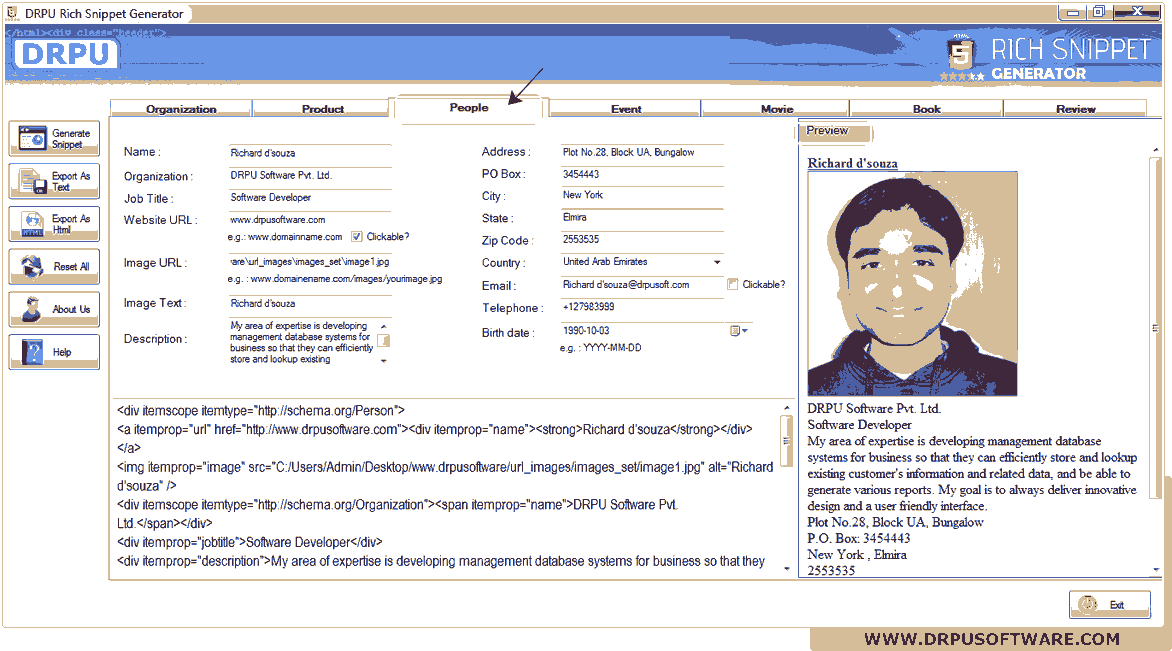This screenshot has height=651, width=1172.
Task: Click the Generate Snippet icon
Action: pos(33,139)
